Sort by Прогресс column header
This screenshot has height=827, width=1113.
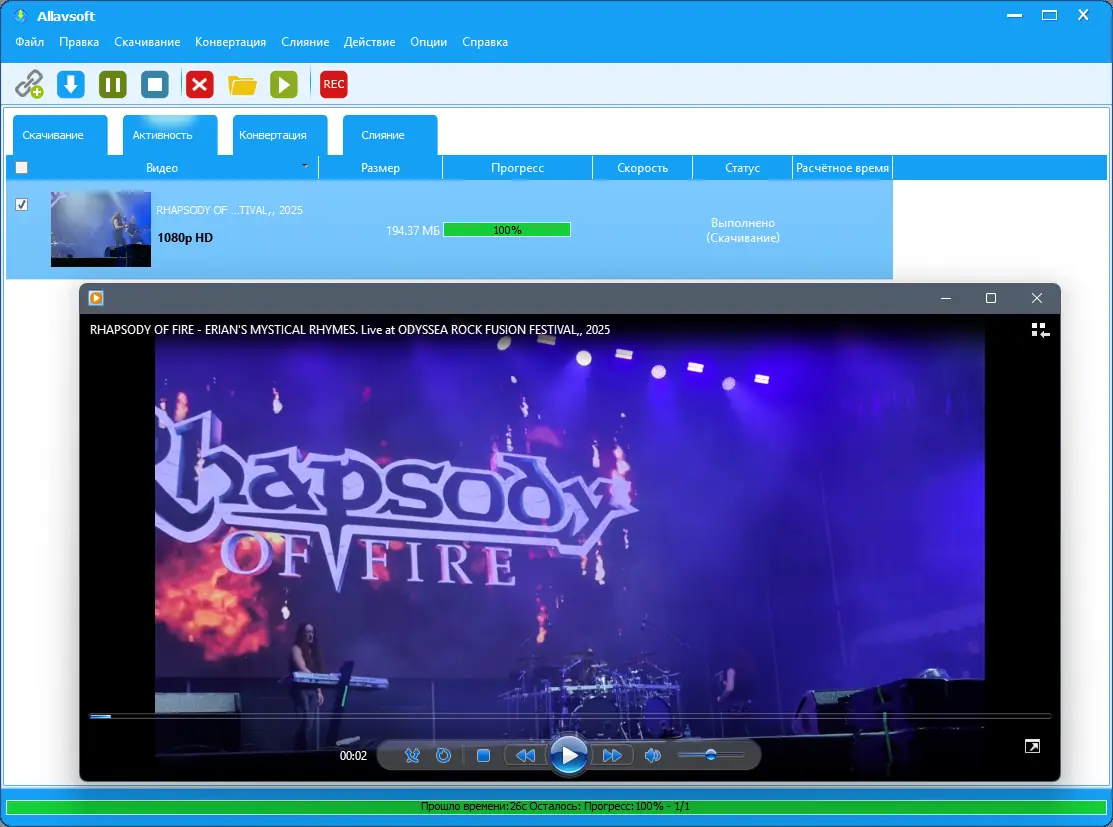pyautogui.click(x=517, y=168)
